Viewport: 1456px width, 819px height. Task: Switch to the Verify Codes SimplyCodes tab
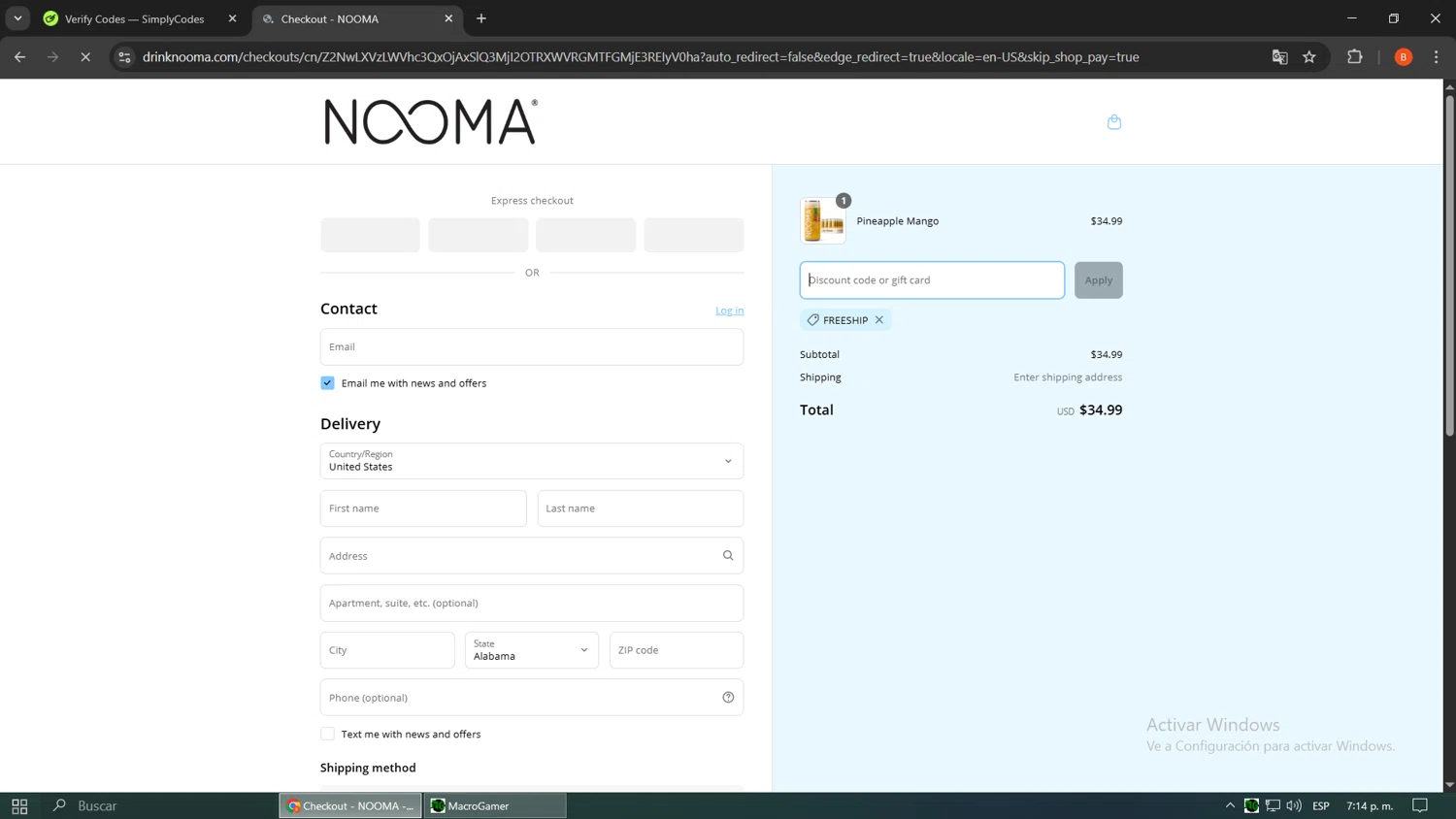[x=134, y=18]
